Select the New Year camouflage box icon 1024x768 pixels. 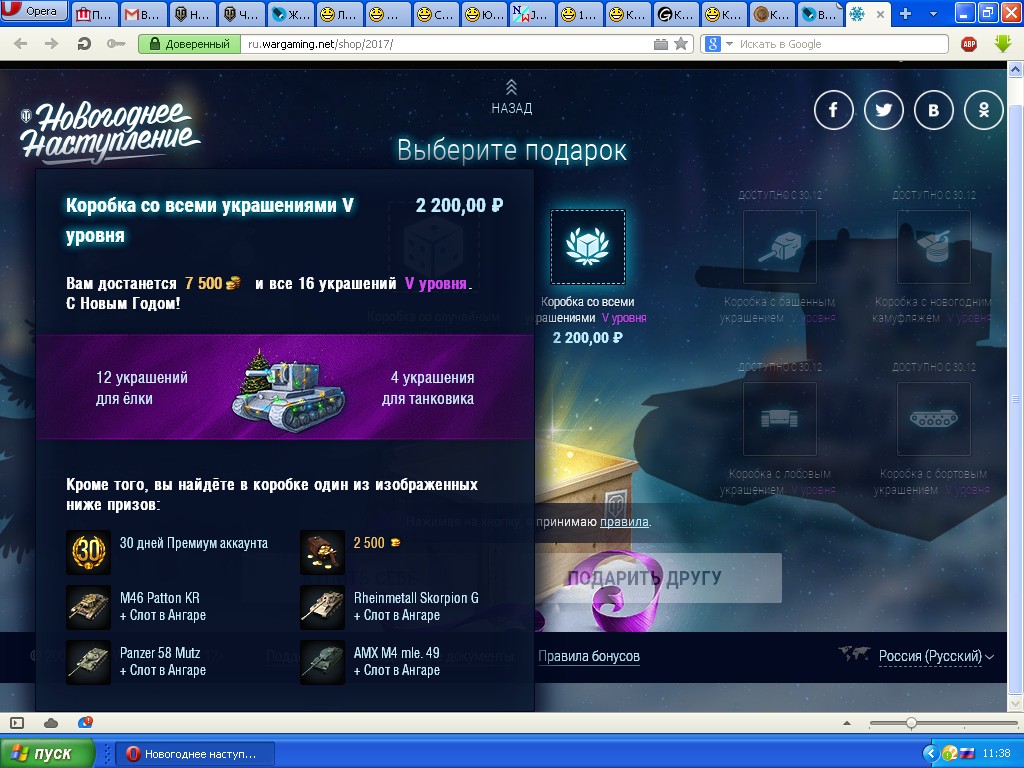click(x=934, y=247)
